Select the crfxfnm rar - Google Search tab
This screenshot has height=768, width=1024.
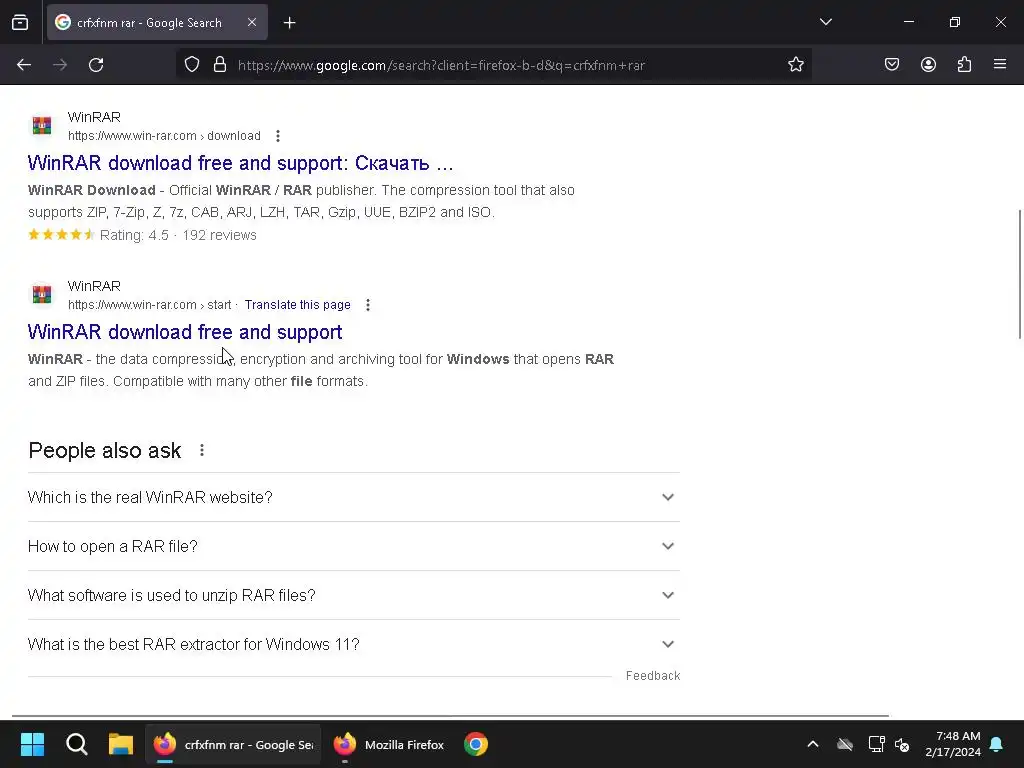tap(157, 22)
